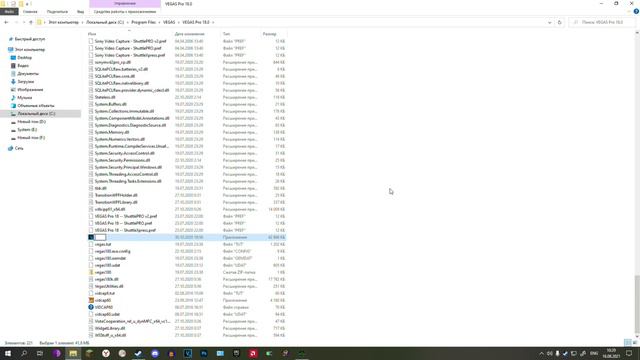
Task: Click the file rename text box
Action: pyautogui.click(x=100, y=237)
